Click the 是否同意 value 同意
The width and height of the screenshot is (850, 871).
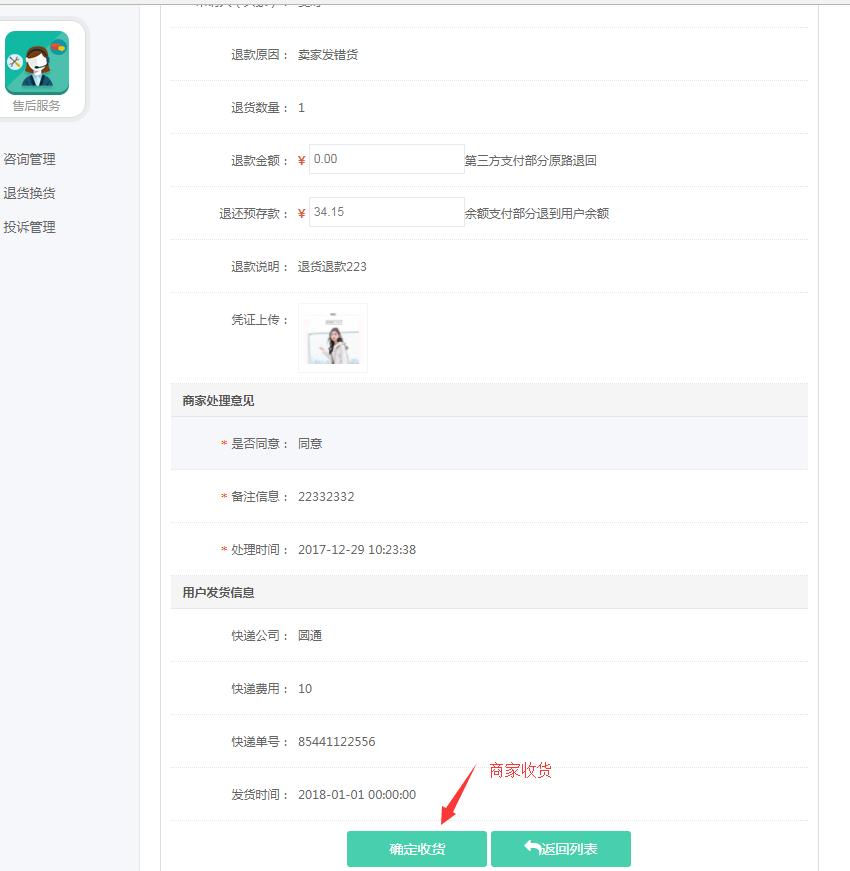310,444
